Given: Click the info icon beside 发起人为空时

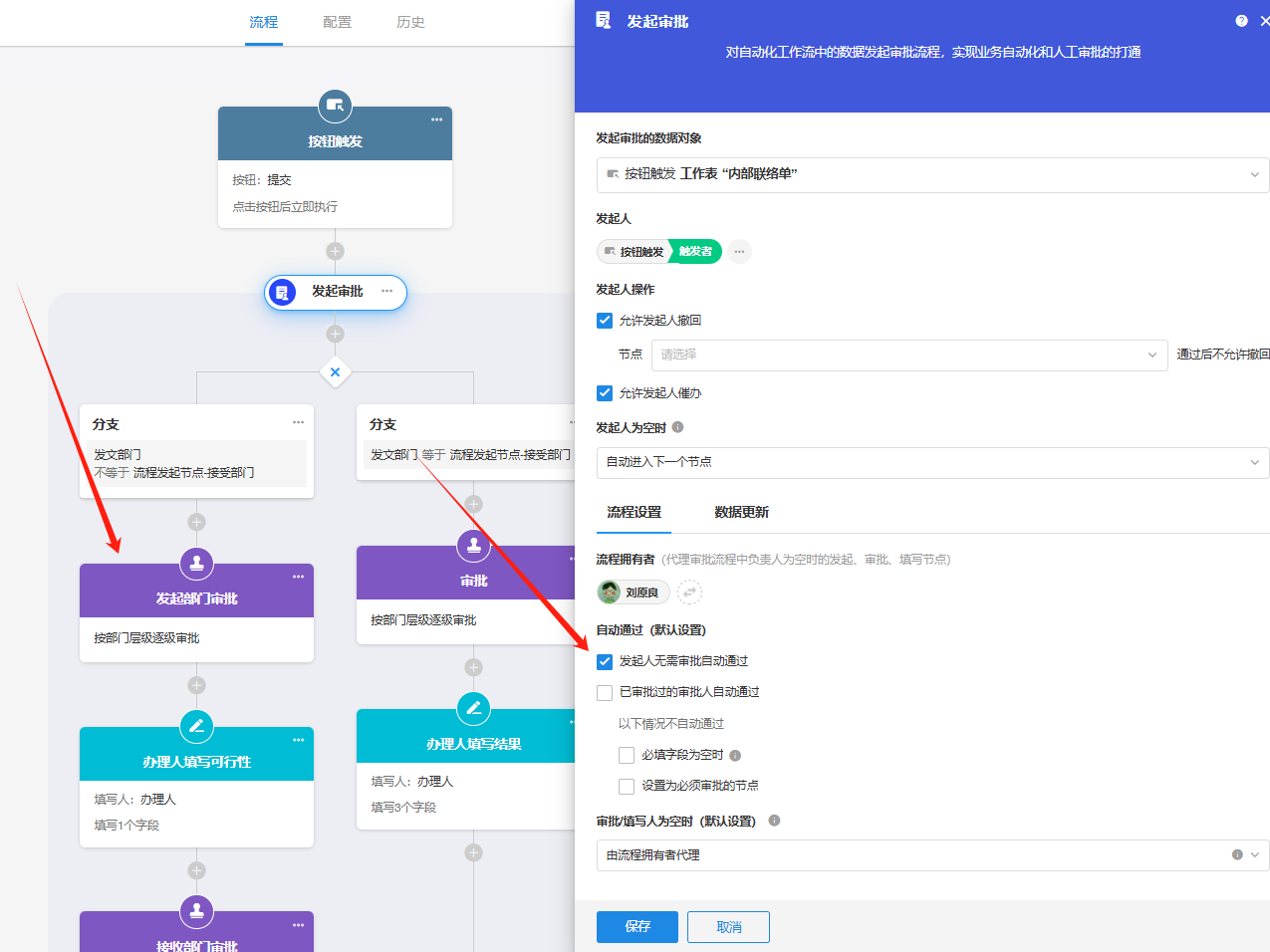Looking at the screenshot, I should coord(678,427).
